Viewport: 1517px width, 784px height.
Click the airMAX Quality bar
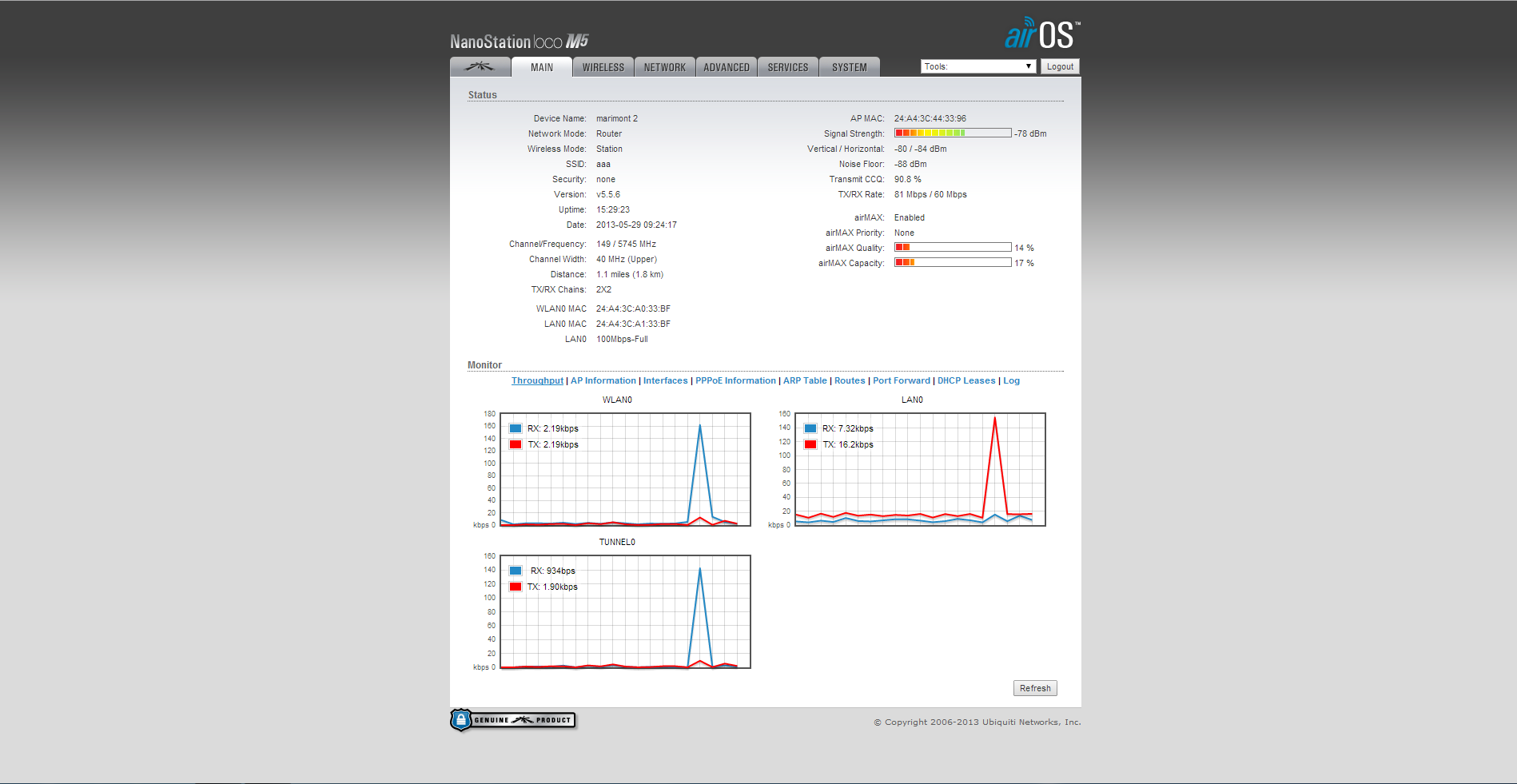coord(953,247)
